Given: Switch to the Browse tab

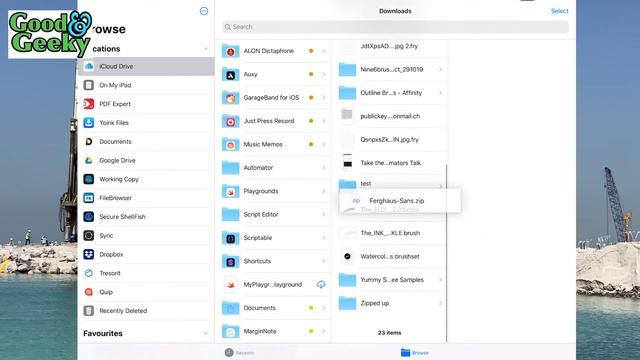Looking at the screenshot, I should pyautogui.click(x=415, y=353).
